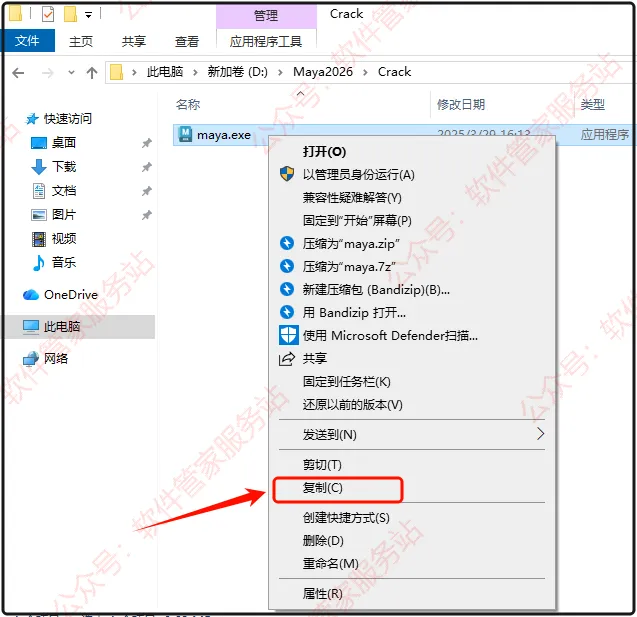Go up one folder level arrow

point(92,73)
